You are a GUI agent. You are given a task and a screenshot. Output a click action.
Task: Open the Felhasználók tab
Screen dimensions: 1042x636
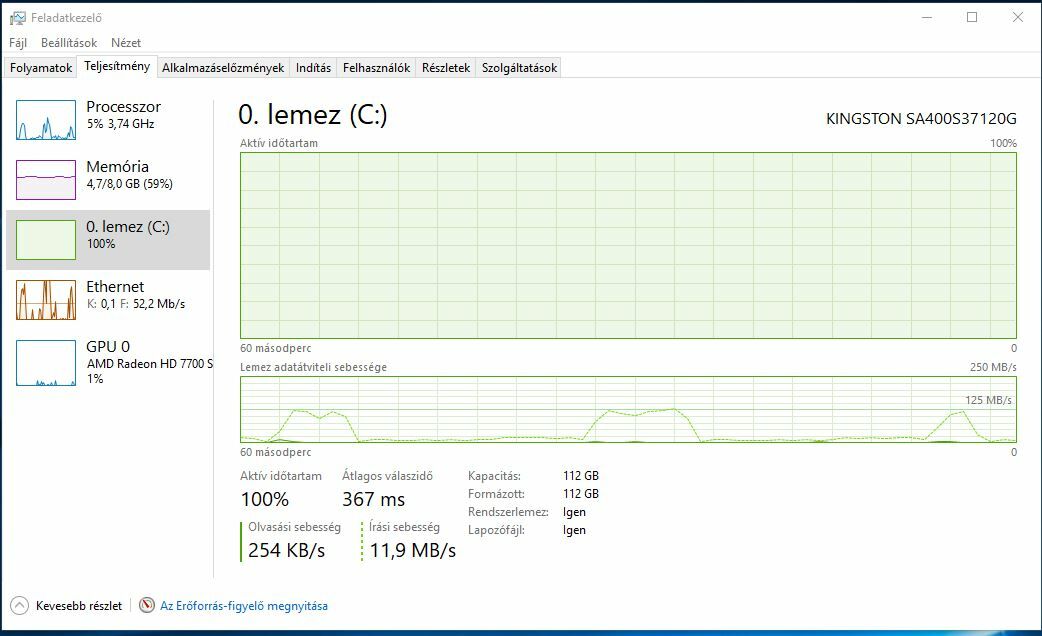point(376,68)
